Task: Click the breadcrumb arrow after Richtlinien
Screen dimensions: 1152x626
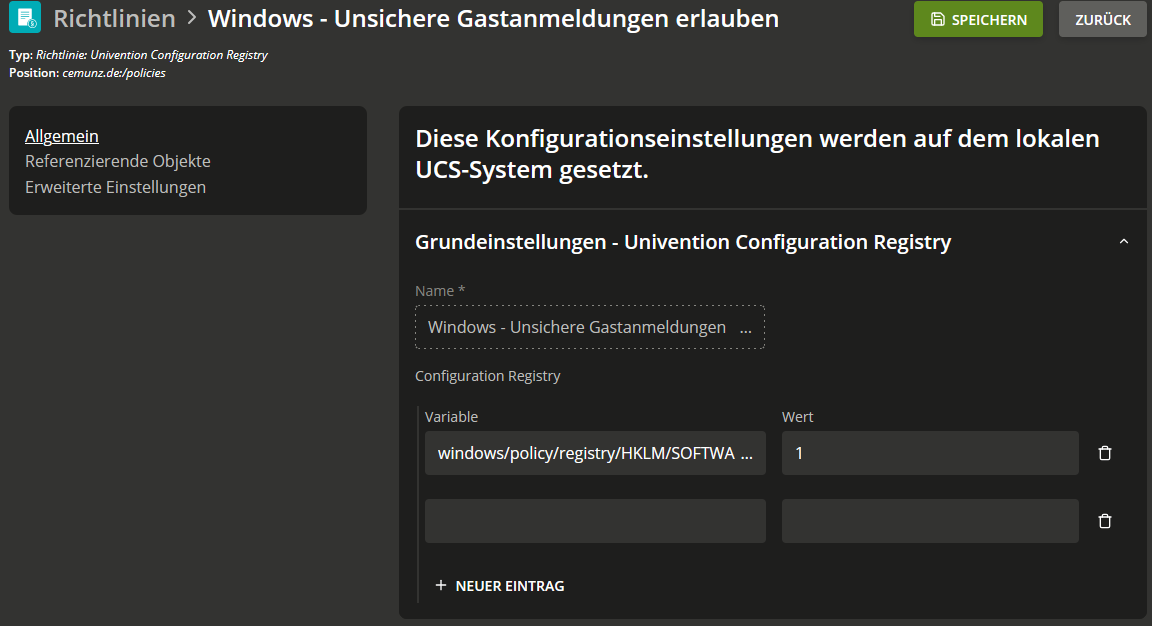Action: 192,18
